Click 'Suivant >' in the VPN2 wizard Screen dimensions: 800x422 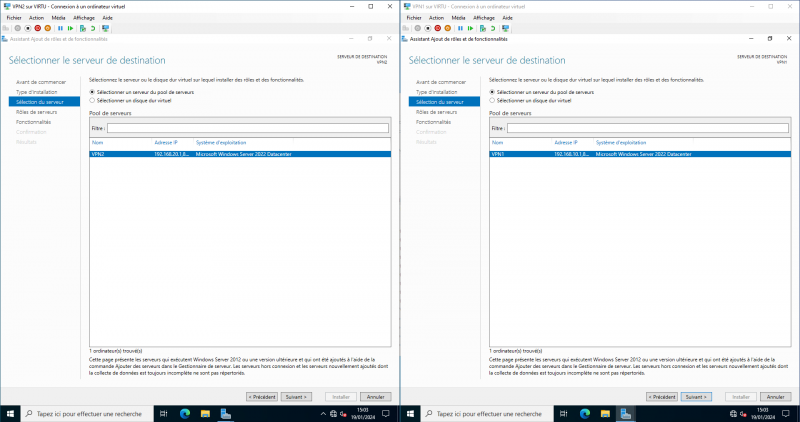(296, 397)
